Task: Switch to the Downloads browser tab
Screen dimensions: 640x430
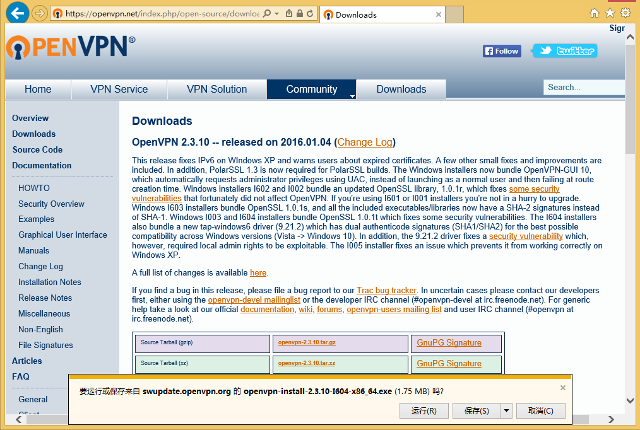Action: coord(382,15)
